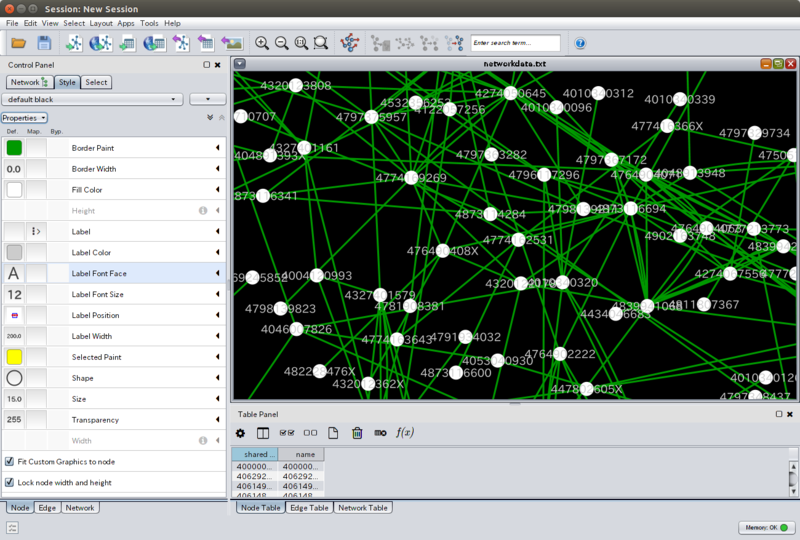Screen dimensions: 800x540
Task: Import table from file icon
Action: pyautogui.click(x=127, y=43)
